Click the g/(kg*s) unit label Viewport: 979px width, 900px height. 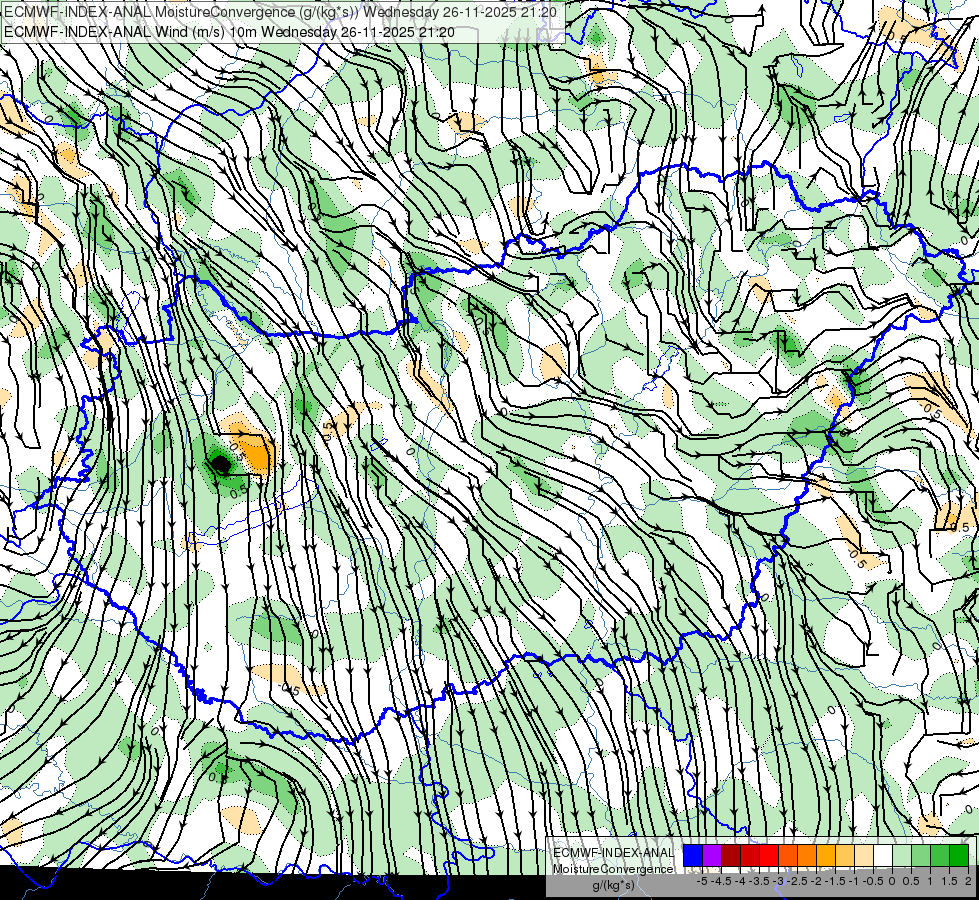(614, 886)
